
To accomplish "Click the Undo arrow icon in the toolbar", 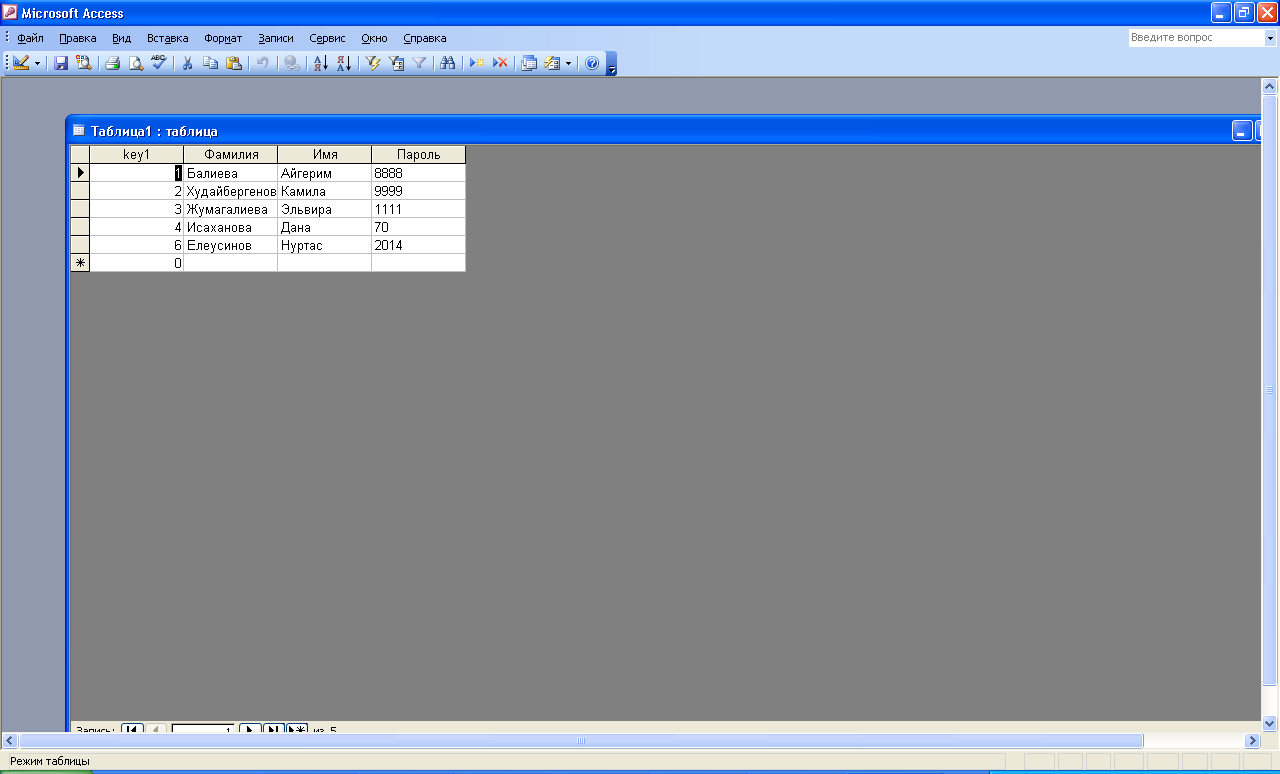I will tap(262, 63).
